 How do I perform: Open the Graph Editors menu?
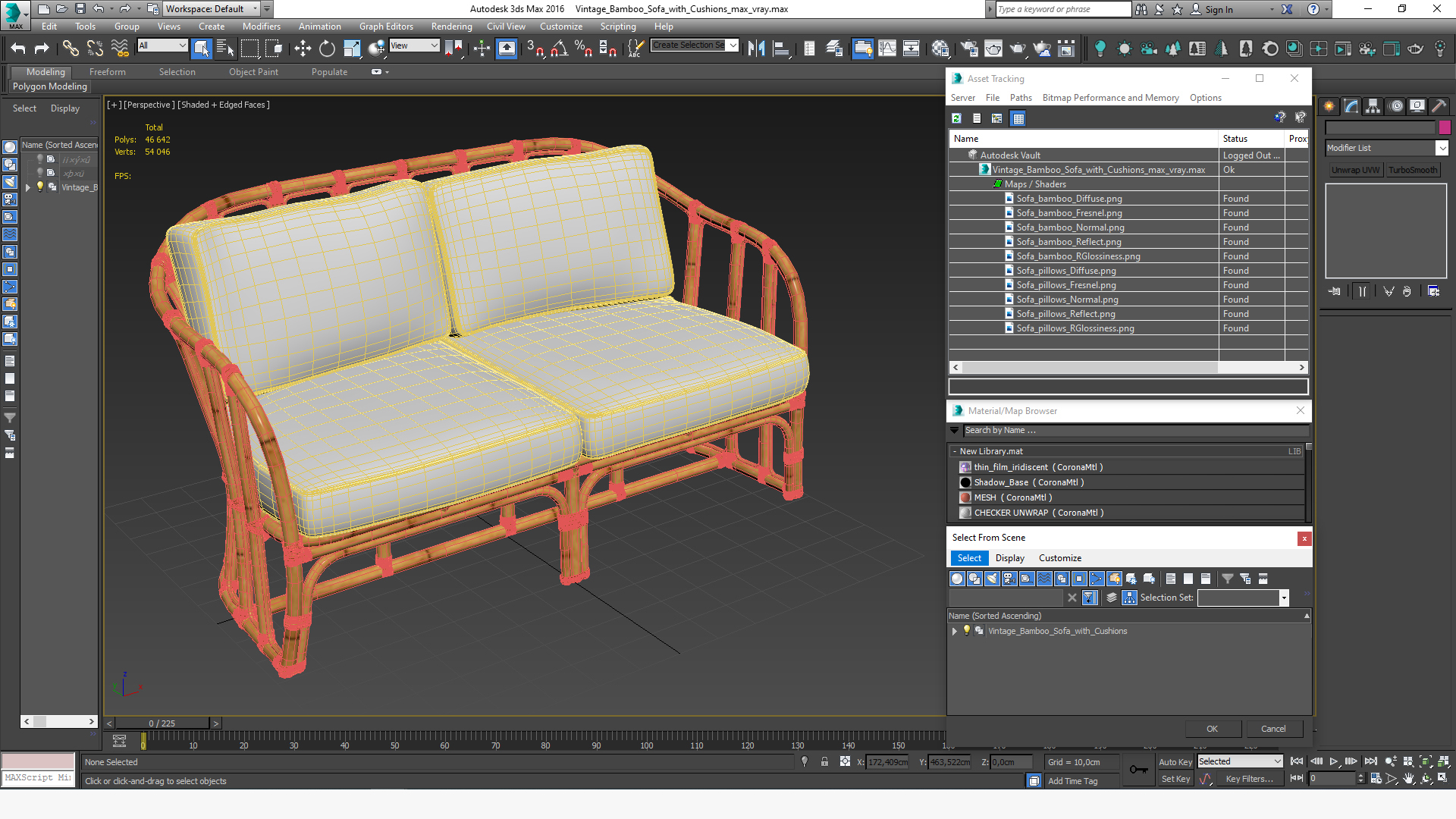coord(386,27)
